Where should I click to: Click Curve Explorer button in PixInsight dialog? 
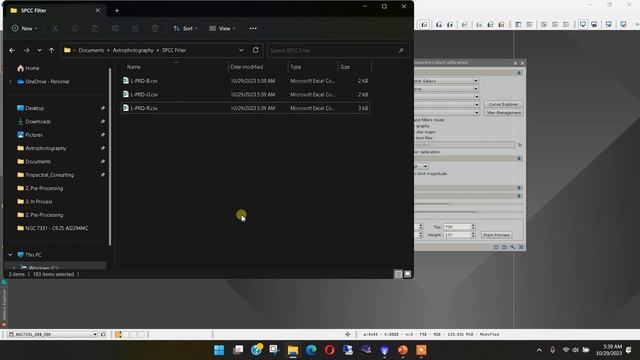(503, 104)
